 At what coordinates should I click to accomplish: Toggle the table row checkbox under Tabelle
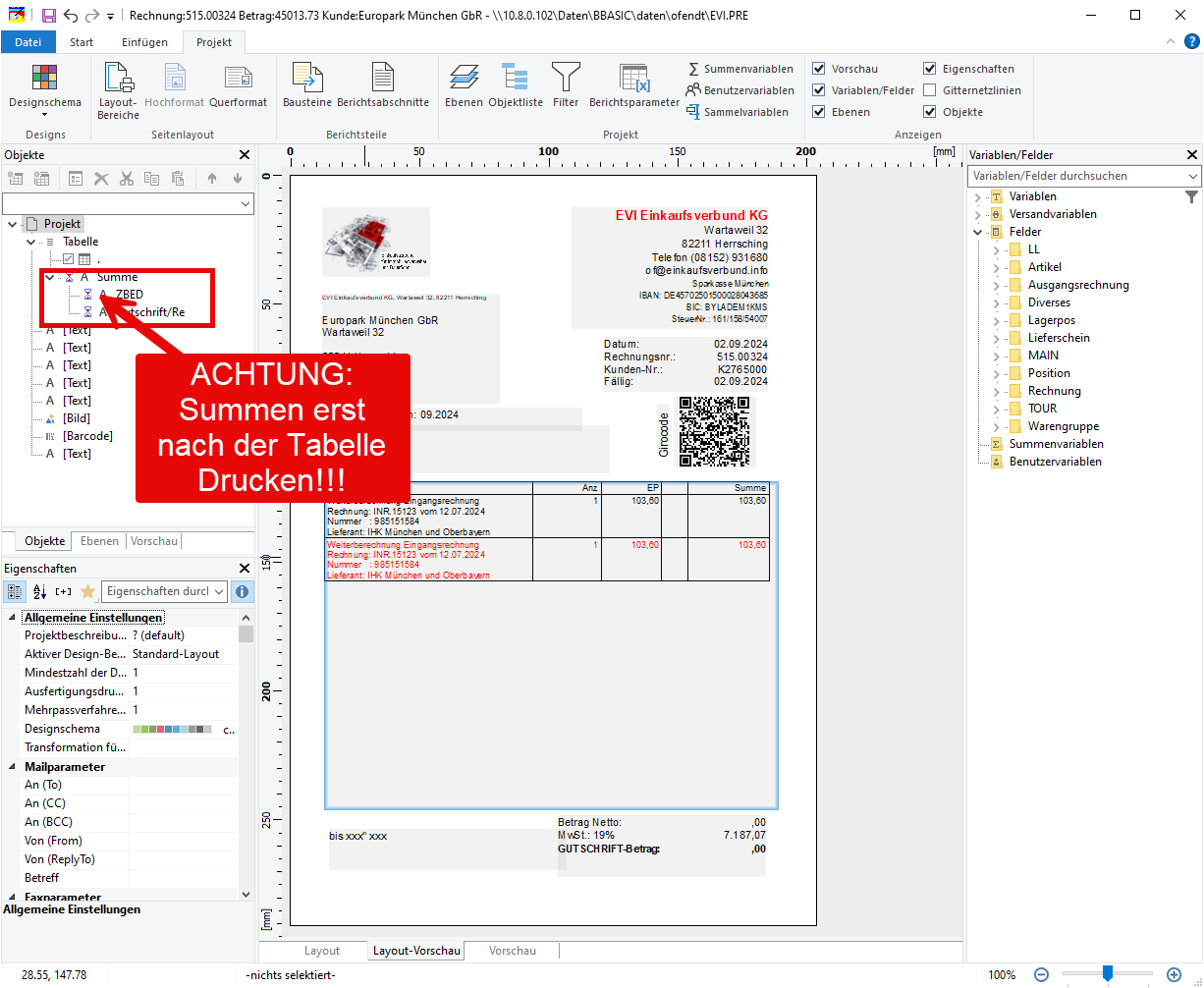pyautogui.click(x=68, y=259)
